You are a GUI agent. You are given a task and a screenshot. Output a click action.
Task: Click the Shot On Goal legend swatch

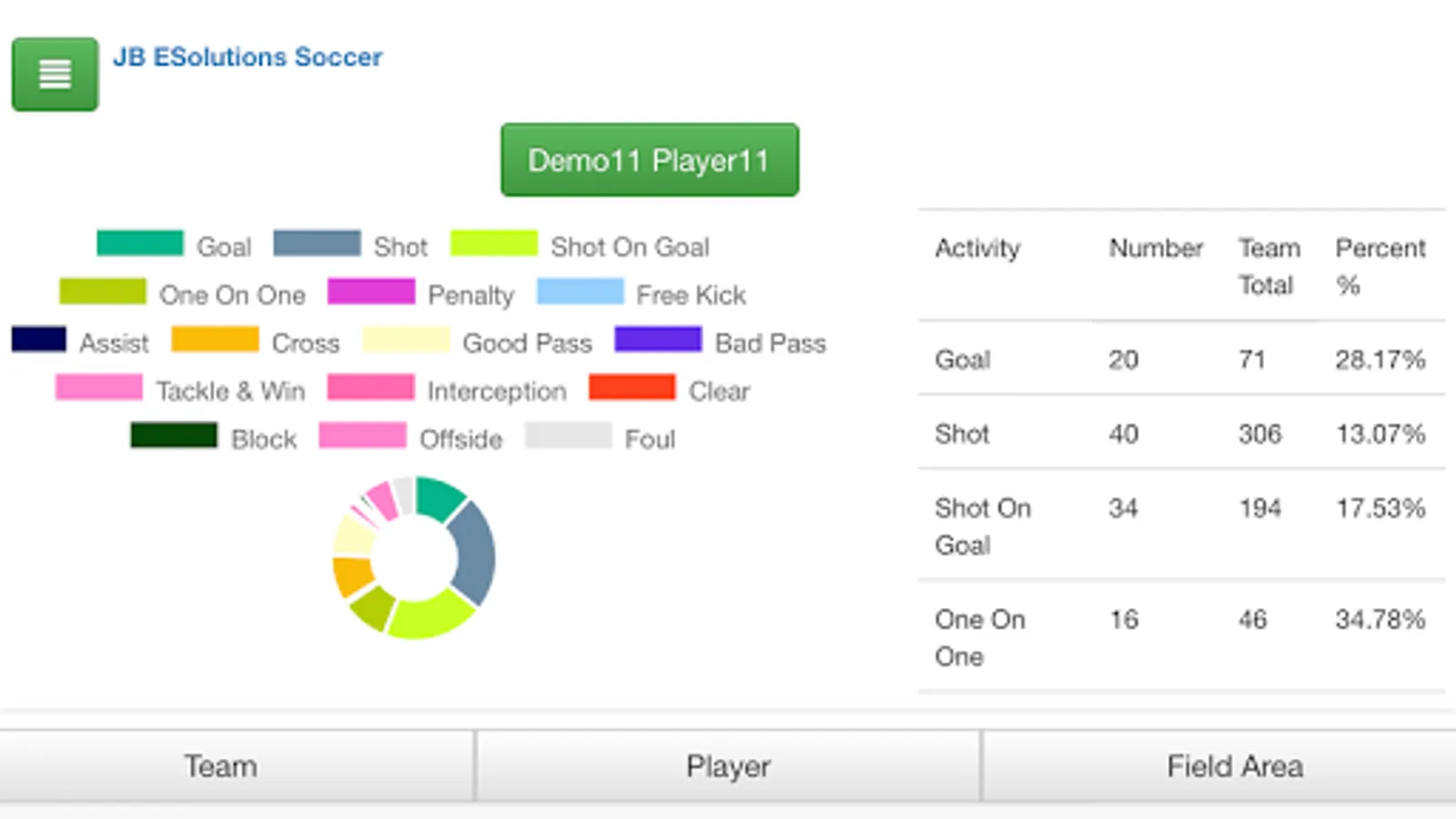[x=493, y=245]
